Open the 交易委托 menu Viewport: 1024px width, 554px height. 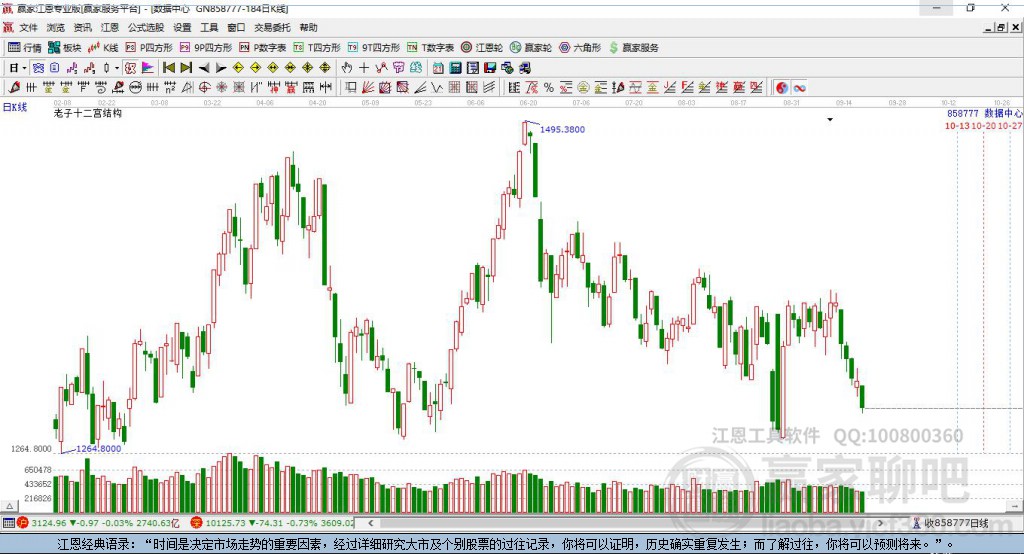coord(272,27)
